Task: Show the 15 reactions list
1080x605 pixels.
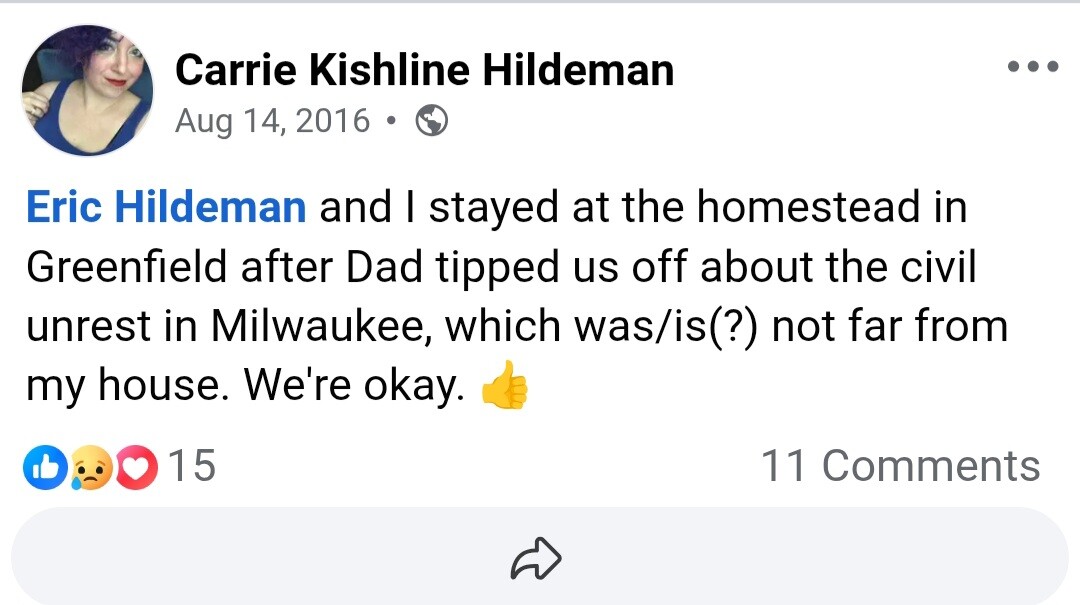Action: point(191,466)
